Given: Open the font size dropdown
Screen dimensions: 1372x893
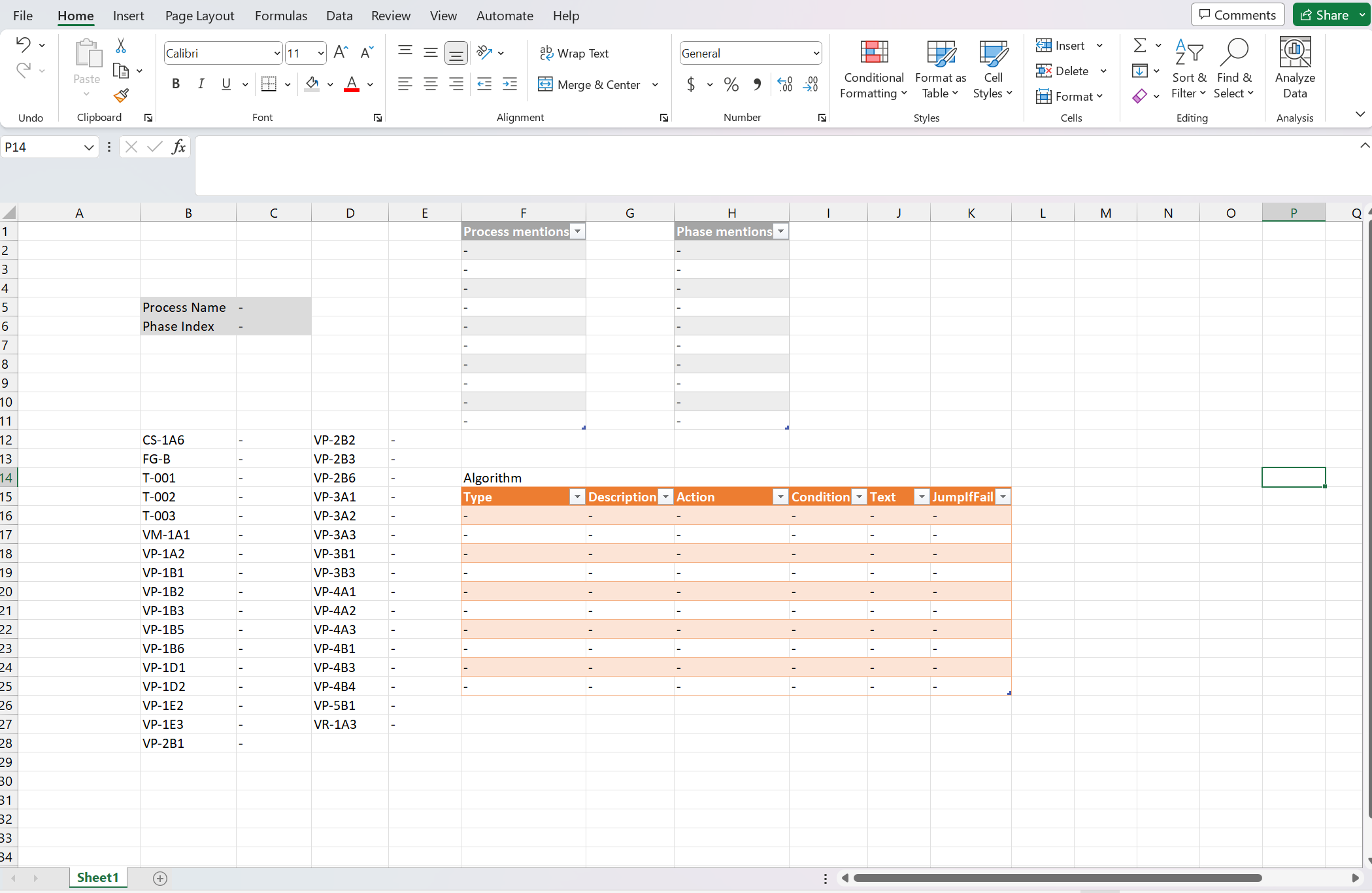Looking at the screenshot, I should (x=320, y=54).
